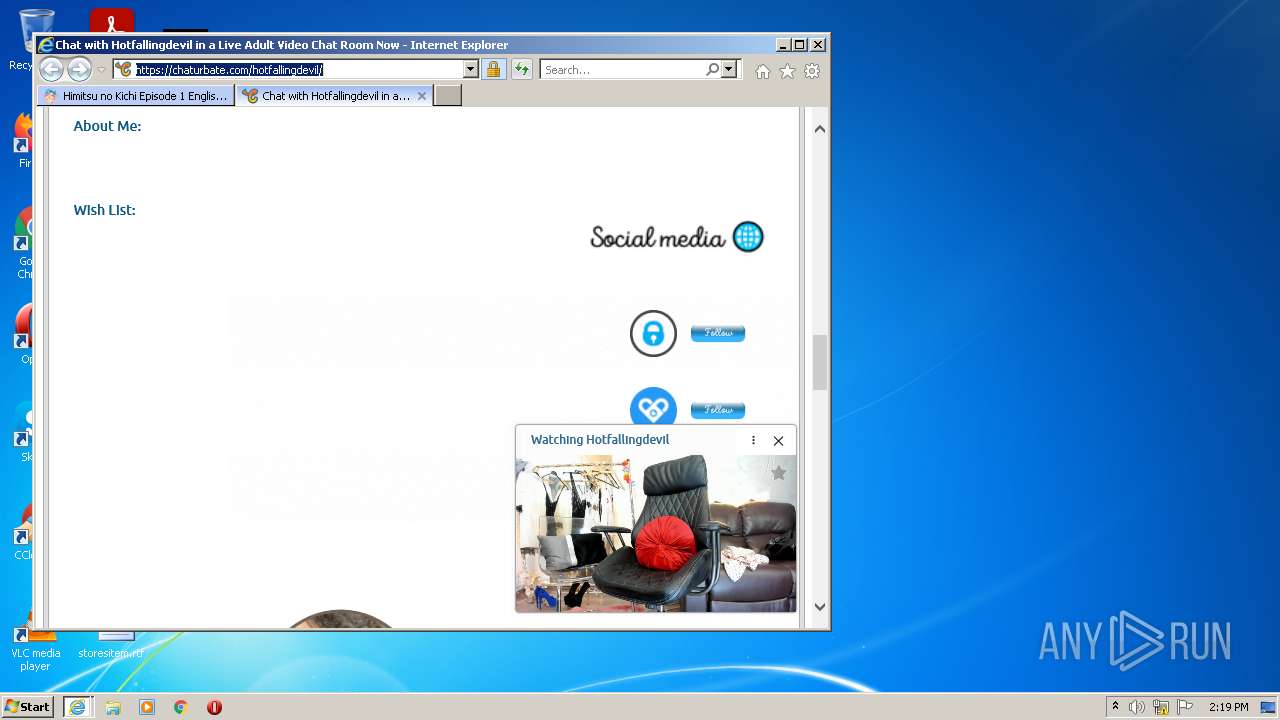Switch to Himitsu no Kichi Episode tab
The image size is (1280, 720).
[x=136, y=96]
